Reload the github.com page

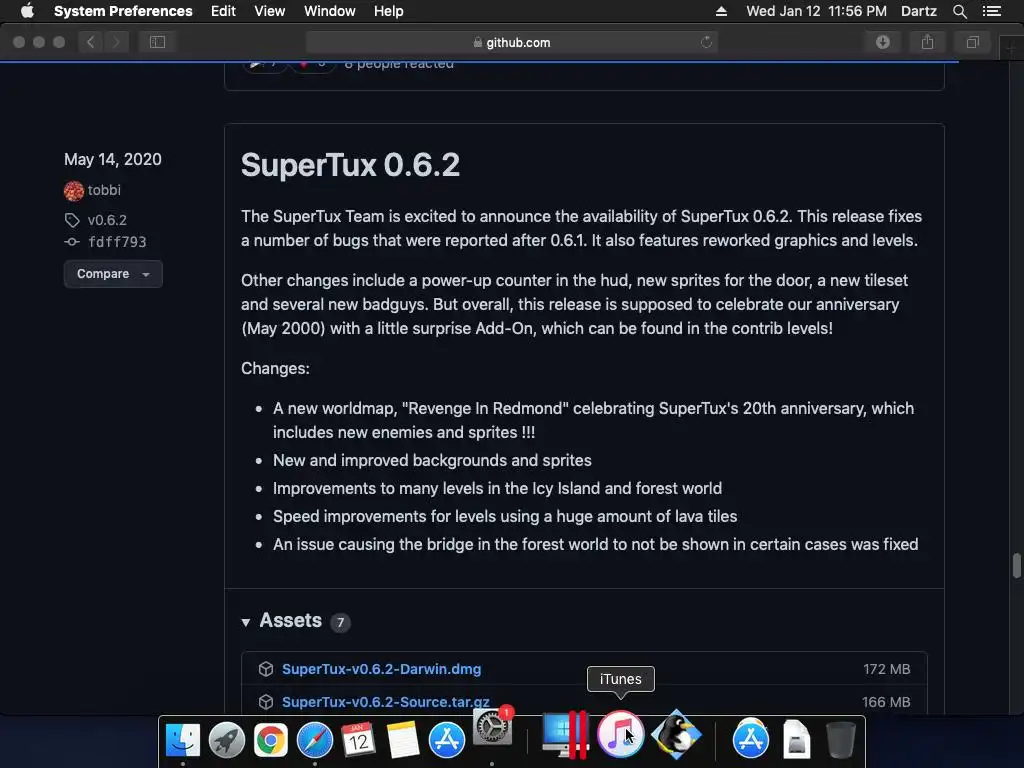[x=706, y=42]
